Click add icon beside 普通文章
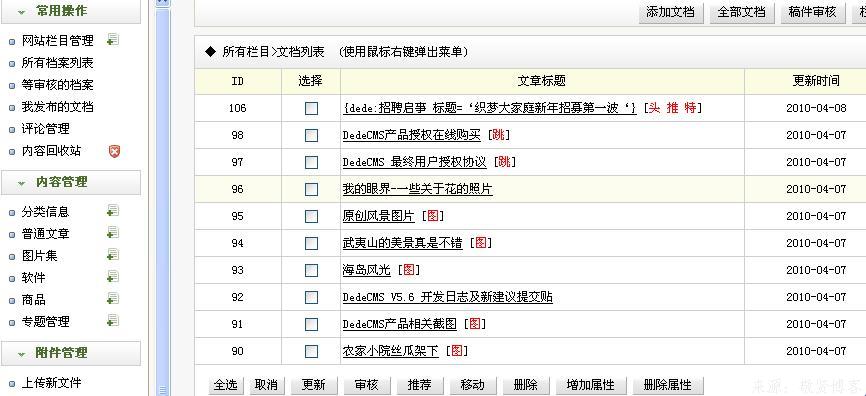This screenshot has height=396, width=866. (x=113, y=233)
